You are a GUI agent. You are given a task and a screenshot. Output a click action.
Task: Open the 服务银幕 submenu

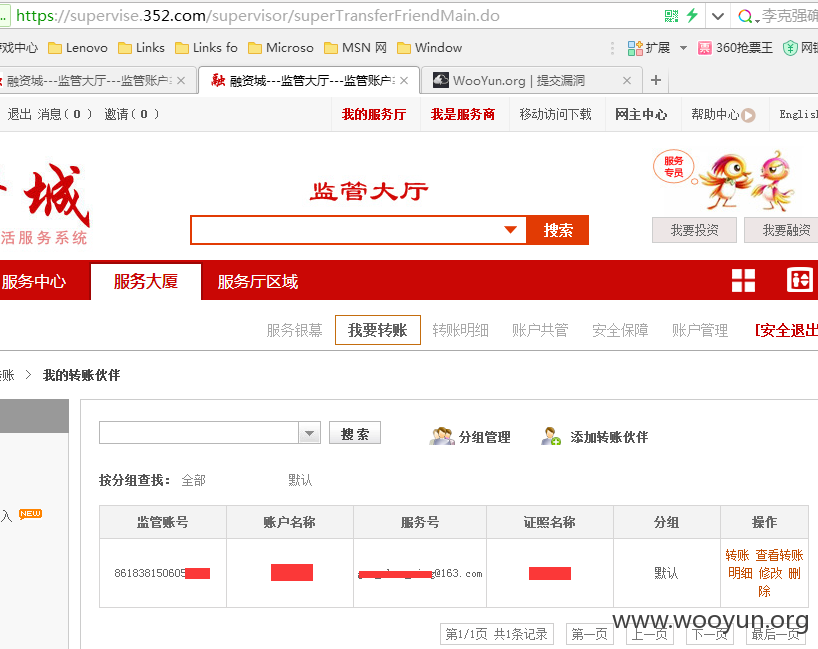[x=294, y=330]
